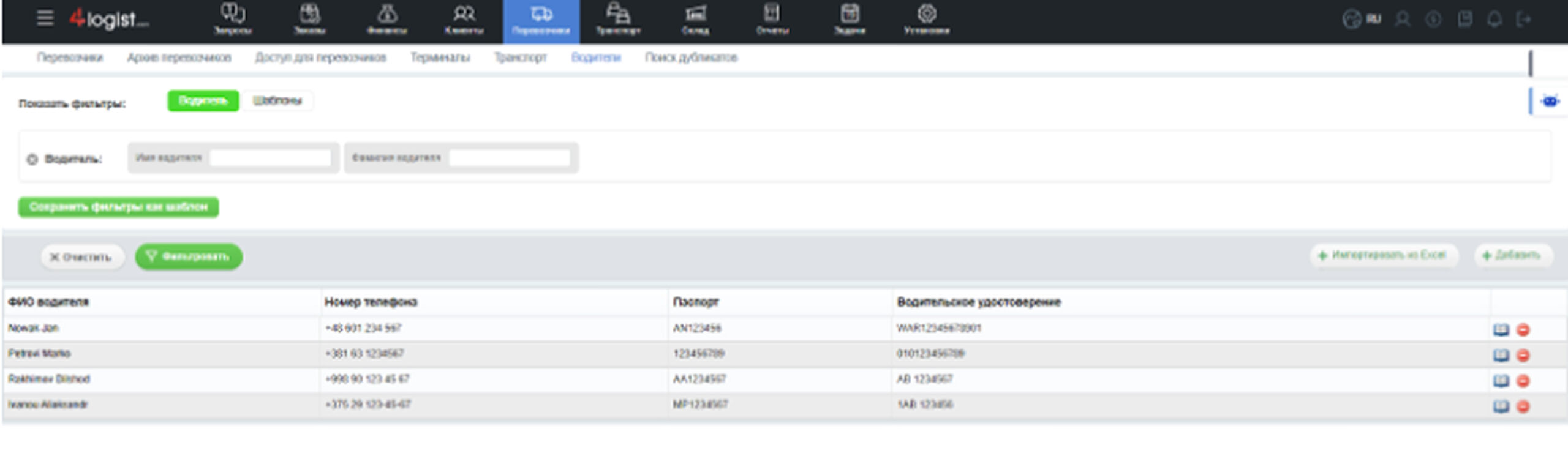Toggle the Шаблоны filter button
This screenshot has width=1568, height=456.
(x=277, y=101)
